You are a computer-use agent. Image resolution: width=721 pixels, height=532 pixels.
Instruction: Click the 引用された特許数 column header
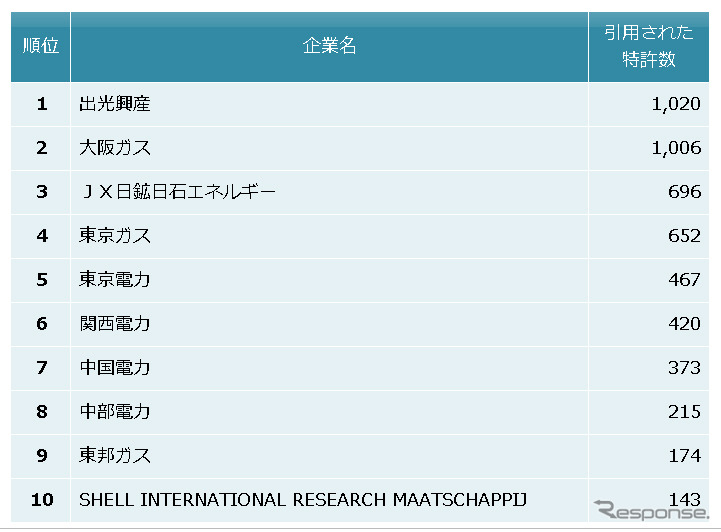(x=648, y=46)
